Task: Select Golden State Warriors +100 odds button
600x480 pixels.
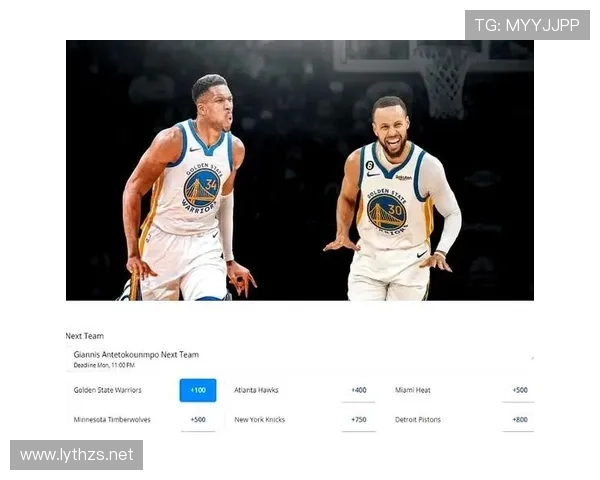Action: [x=198, y=390]
